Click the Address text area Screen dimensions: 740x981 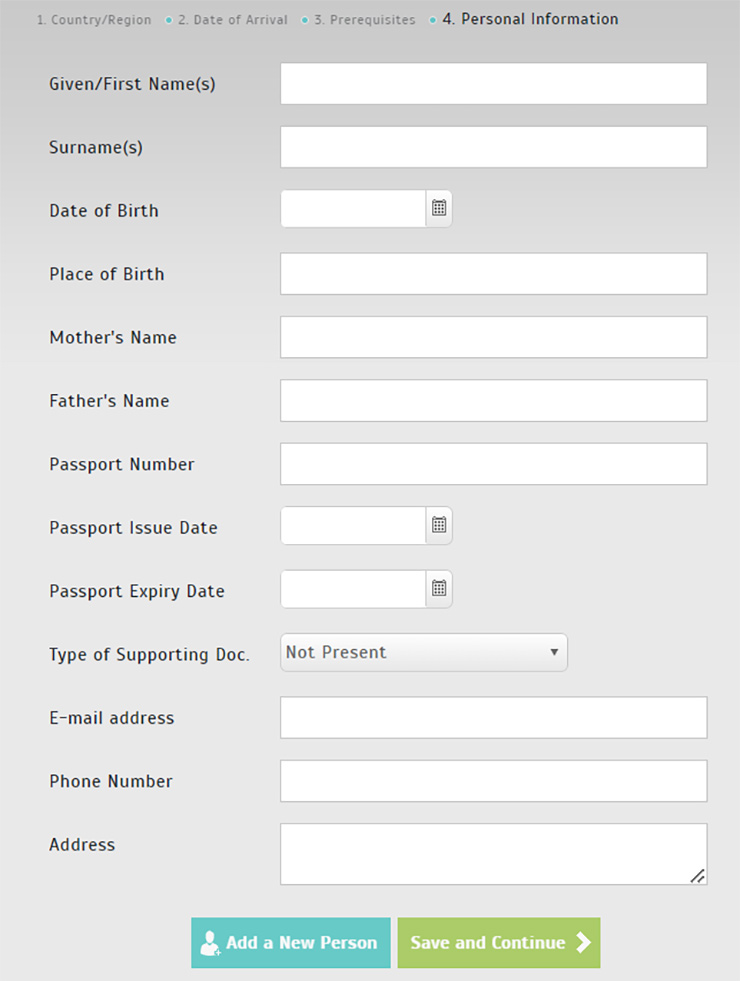pyautogui.click(x=494, y=854)
